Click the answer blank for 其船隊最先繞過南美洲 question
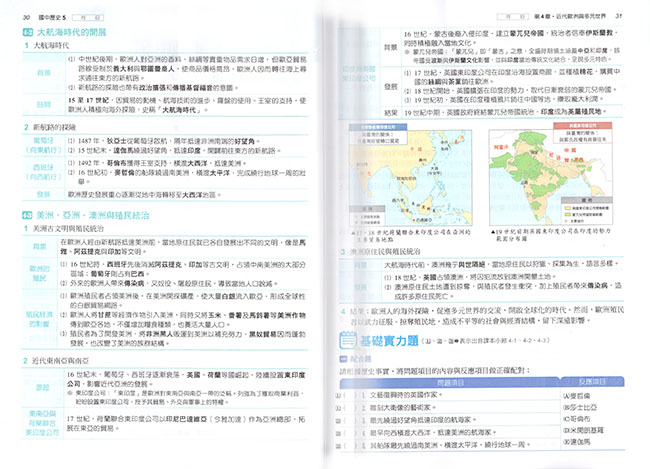 350,445
